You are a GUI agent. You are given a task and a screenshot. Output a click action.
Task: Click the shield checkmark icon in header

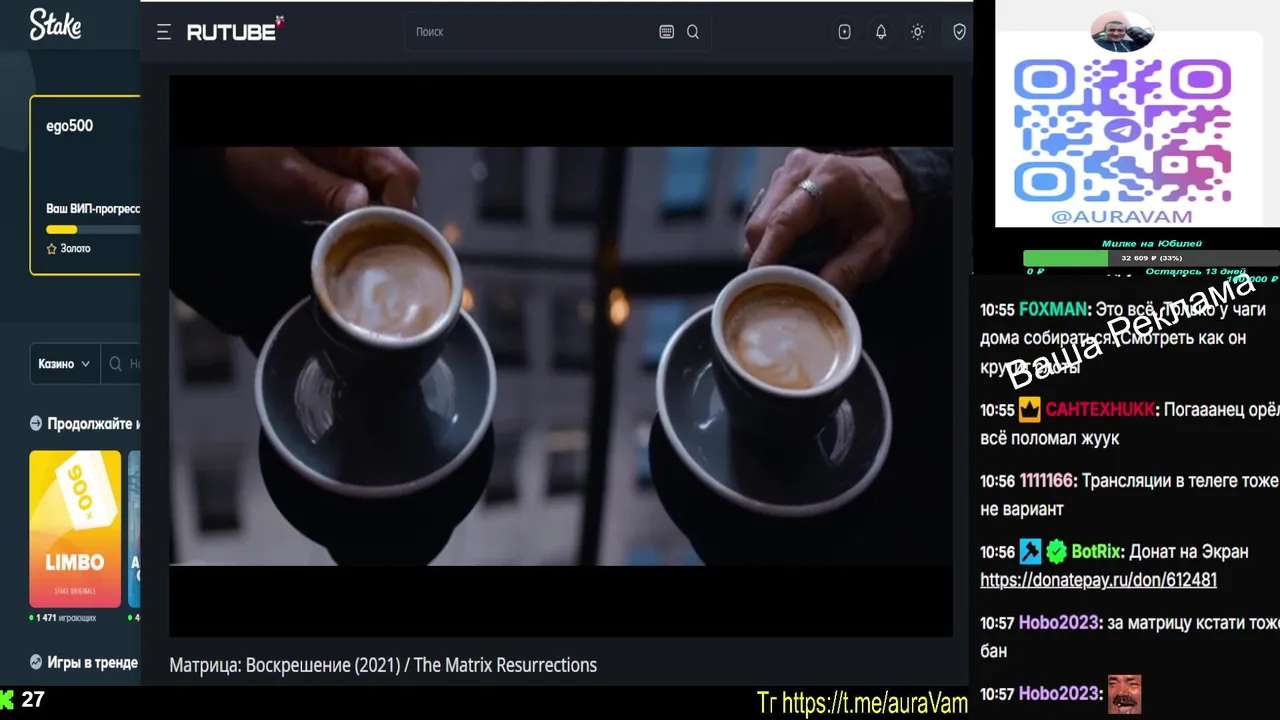click(959, 32)
